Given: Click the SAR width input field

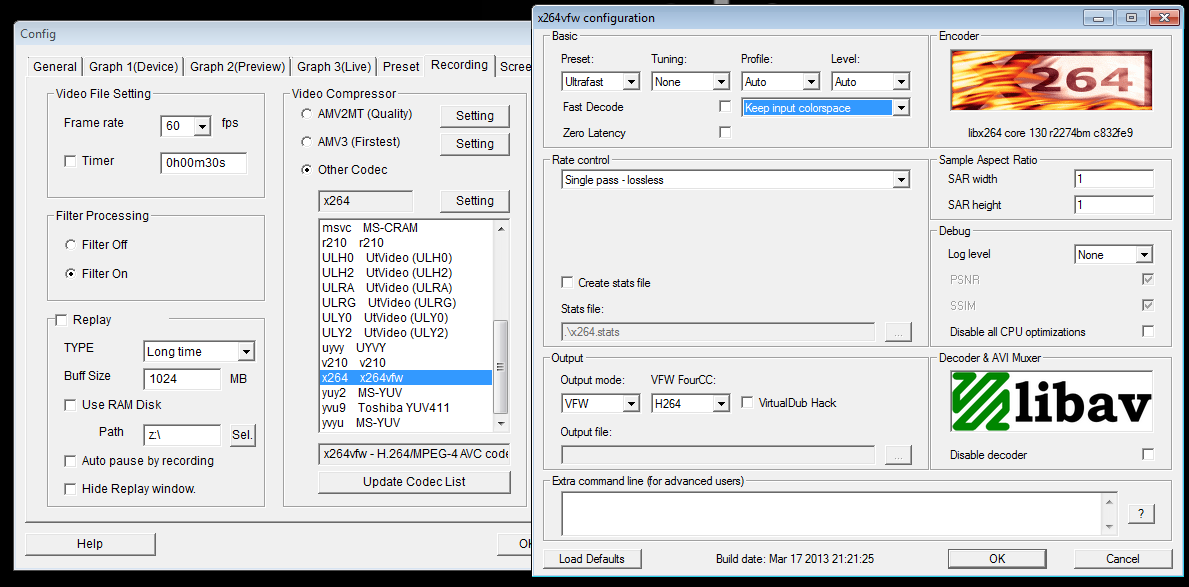Looking at the screenshot, I should tap(1113, 179).
